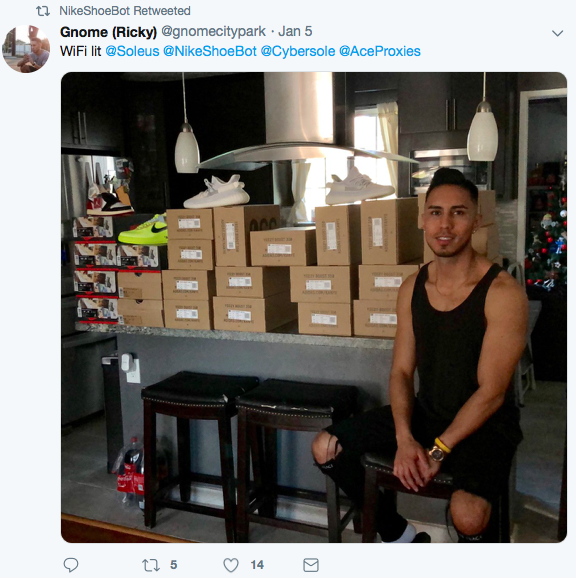
Task: Open the @gnomecitypark handle
Action: (x=213, y=32)
